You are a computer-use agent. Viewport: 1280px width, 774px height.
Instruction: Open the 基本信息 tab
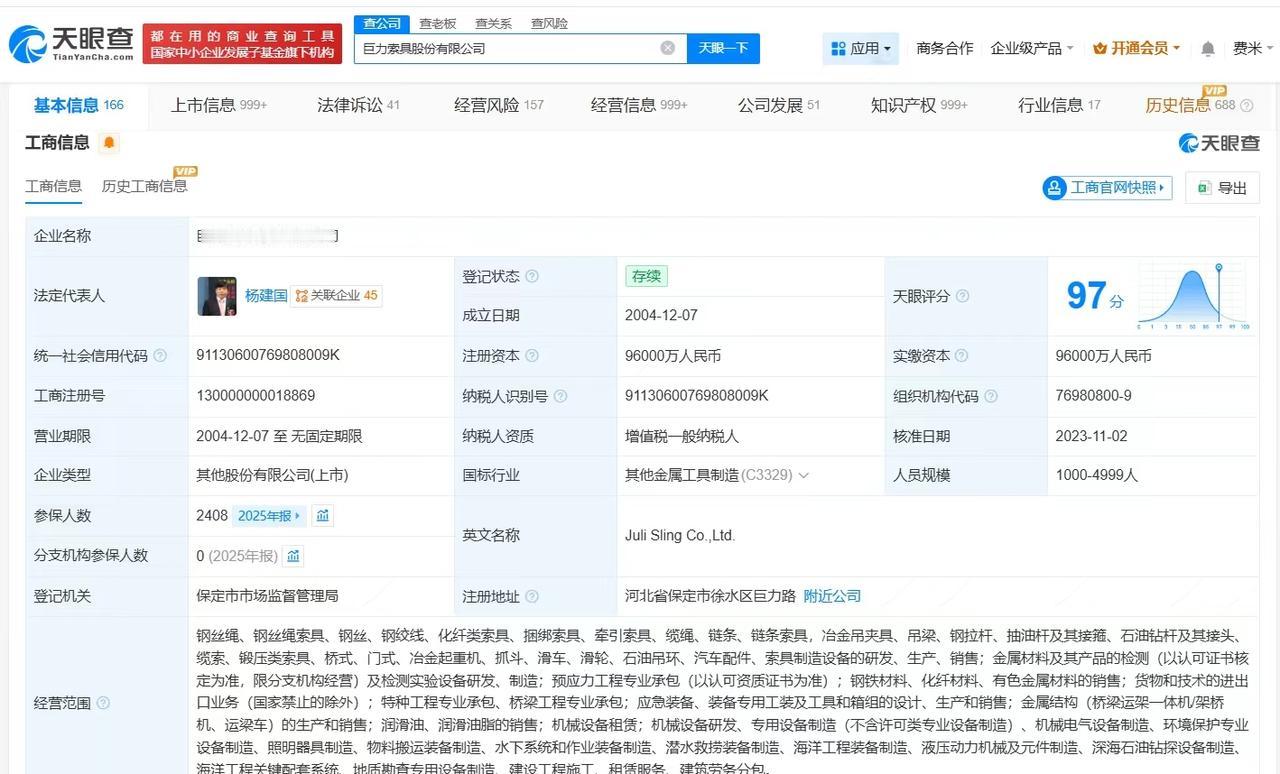coord(79,105)
